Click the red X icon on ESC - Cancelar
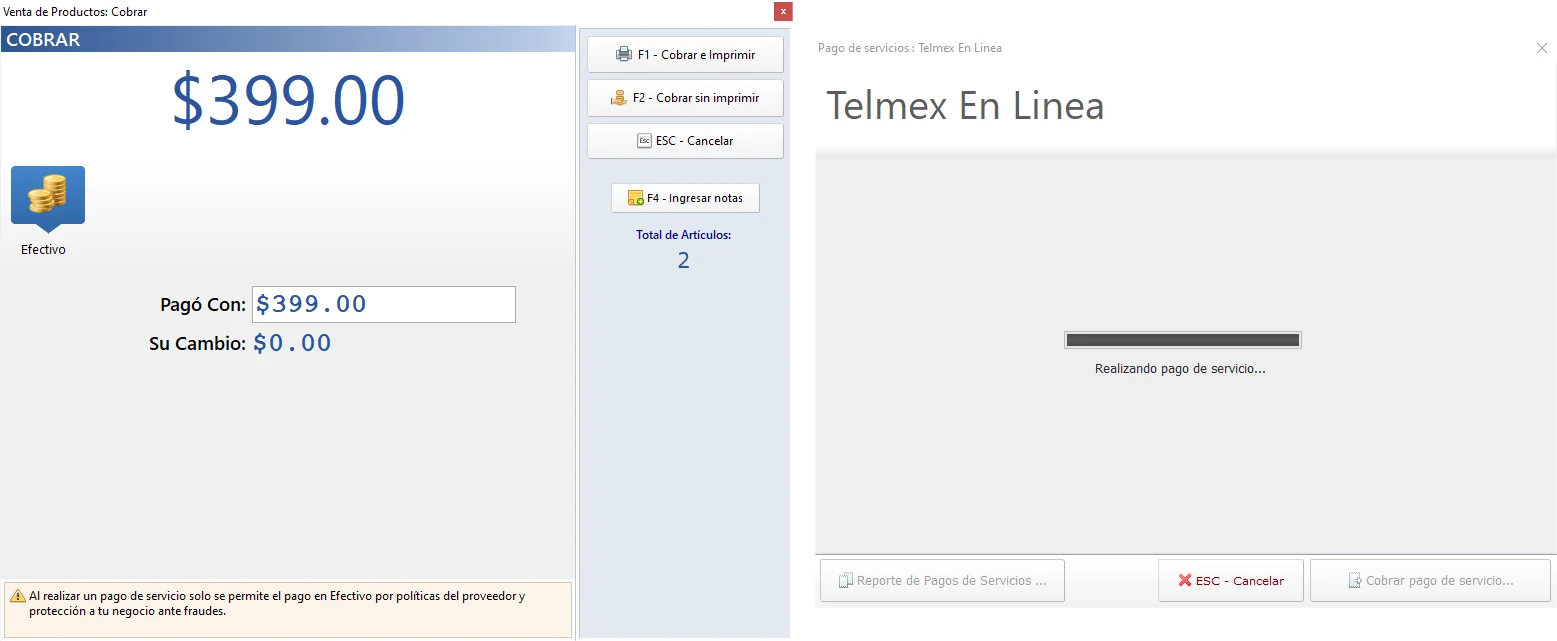1557x641 pixels. 1184,579
